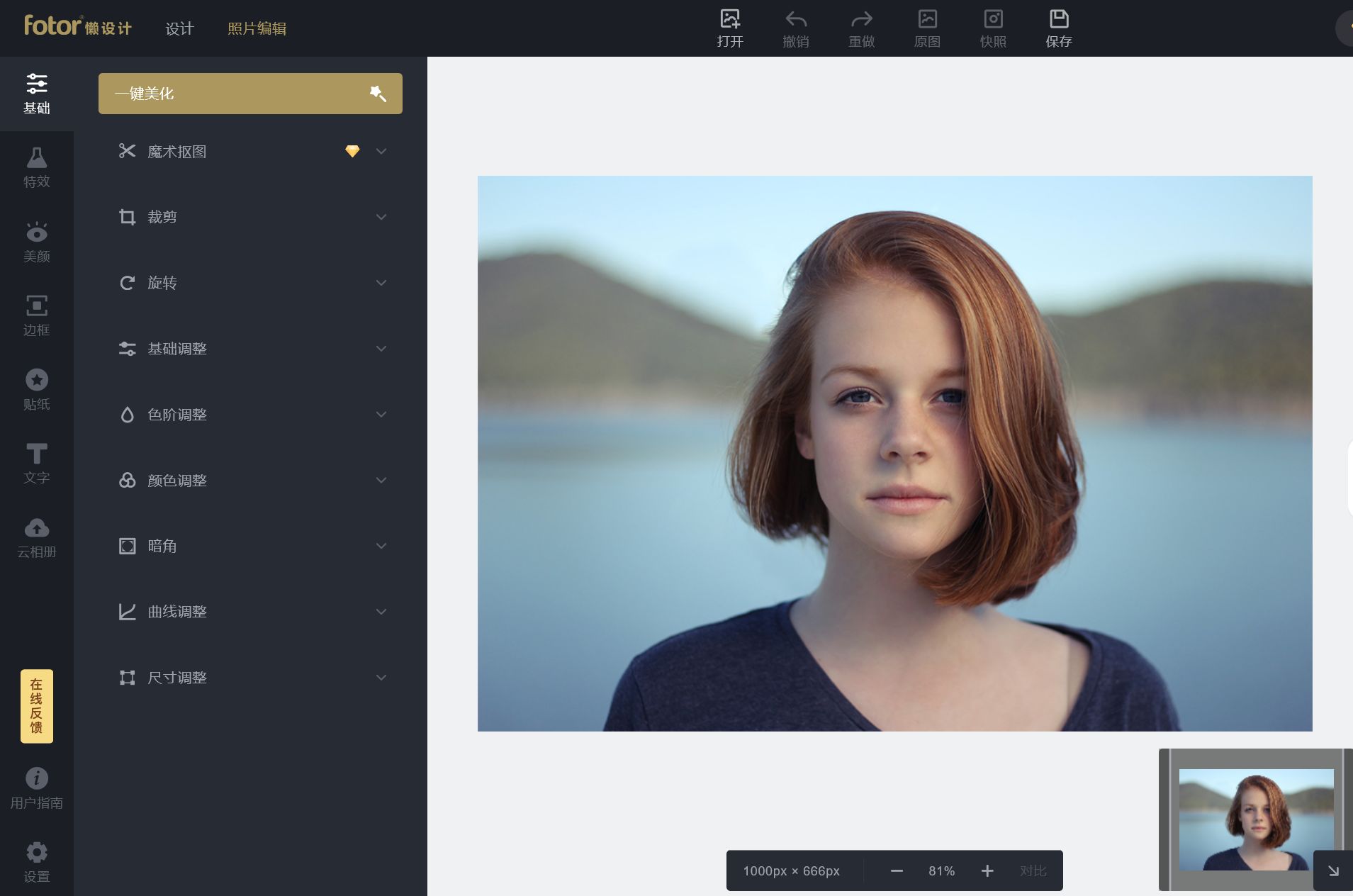Click the color circles icon for 颜色调整
Screen dimensions: 1353x896
click(127, 481)
